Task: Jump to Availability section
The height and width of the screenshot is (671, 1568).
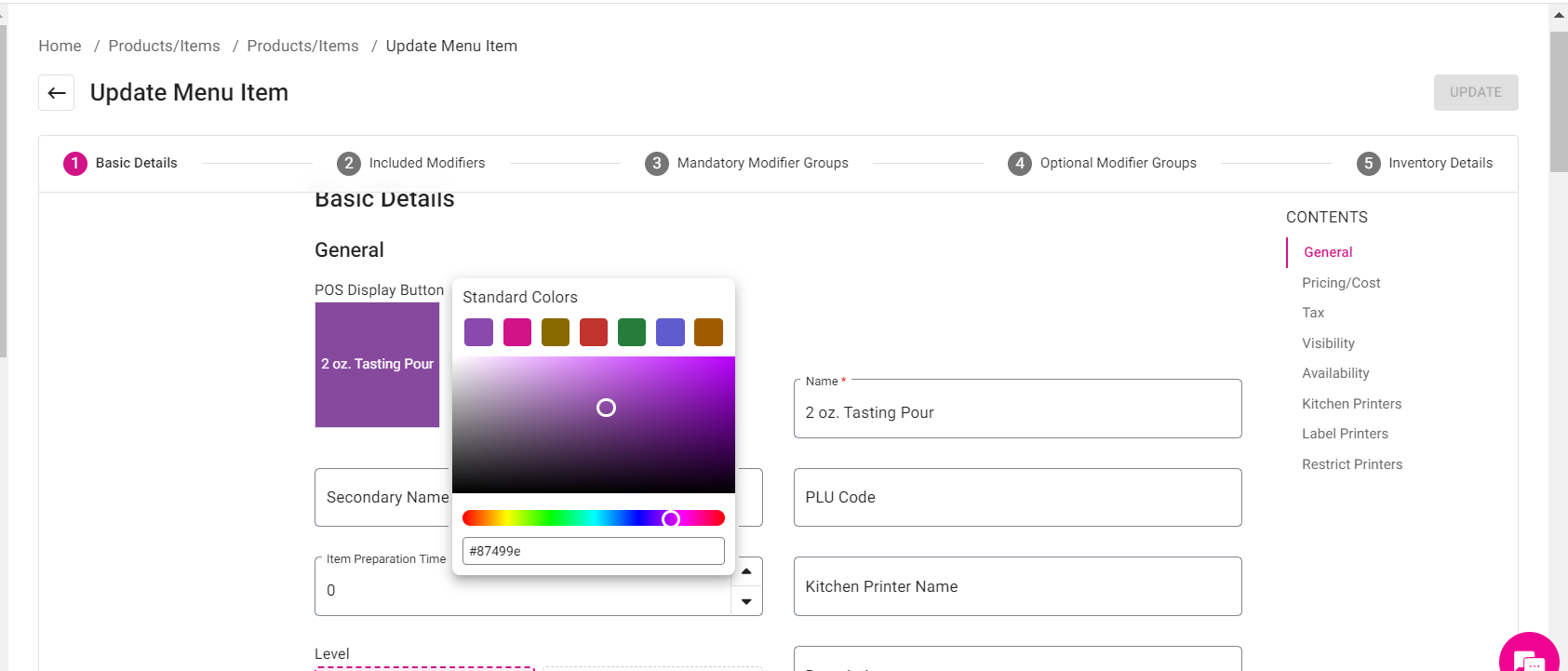Action: (x=1335, y=373)
